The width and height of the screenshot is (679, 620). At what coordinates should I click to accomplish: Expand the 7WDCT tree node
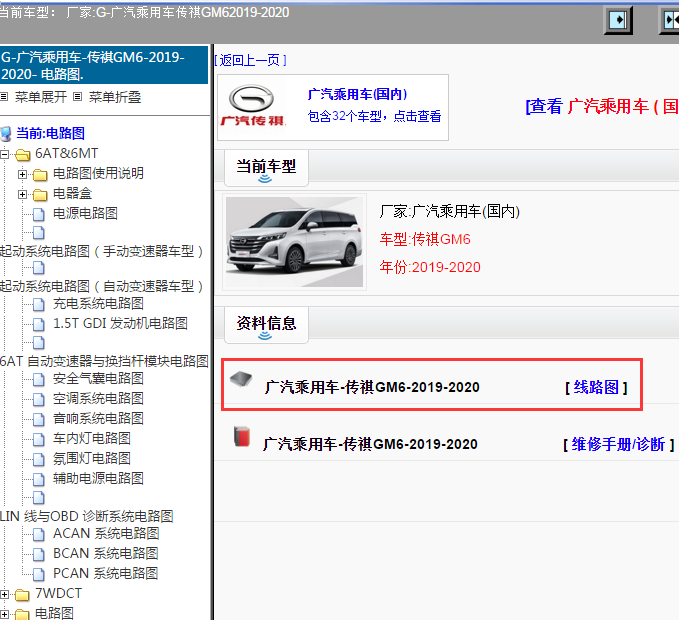coord(4,594)
